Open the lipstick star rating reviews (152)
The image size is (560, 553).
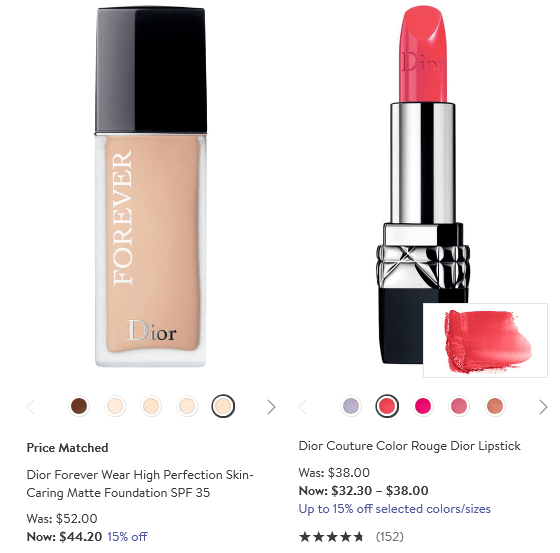[x=351, y=537]
